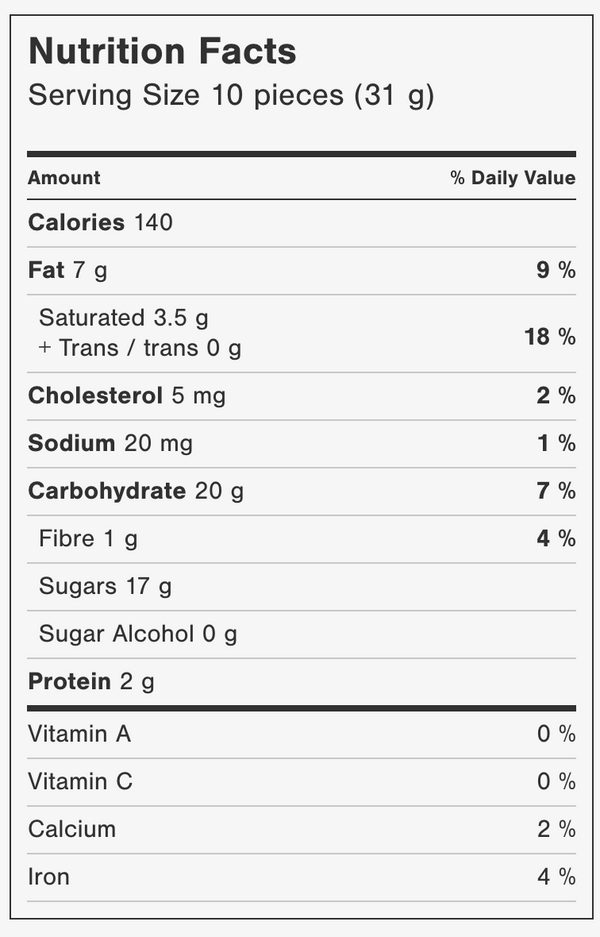This screenshot has height=937, width=600.
Task: Click the Sugars 17 g row
Action: [302, 586]
